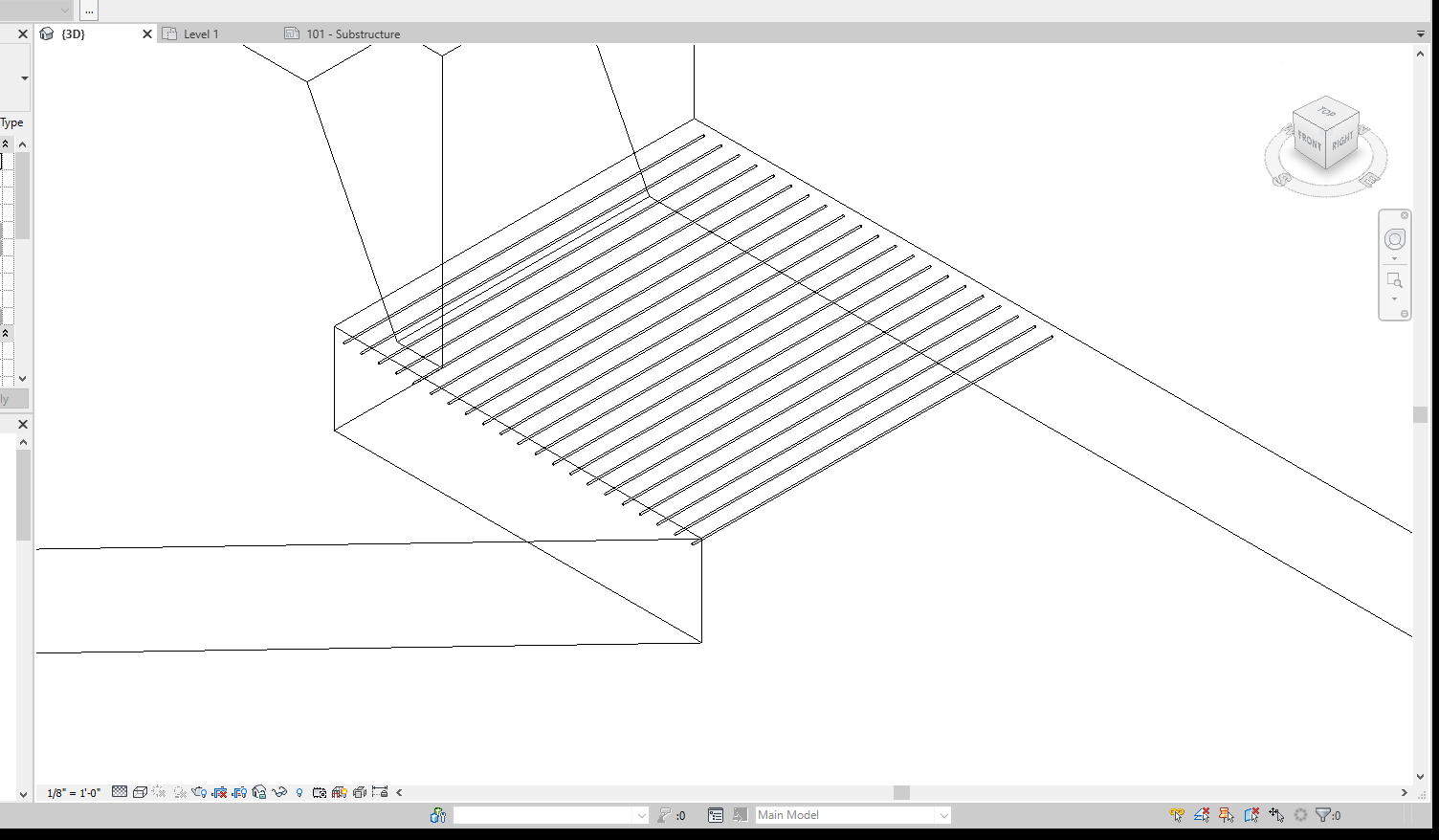Open the Rendering dialog via teapot icon

click(x=198, y=792)
